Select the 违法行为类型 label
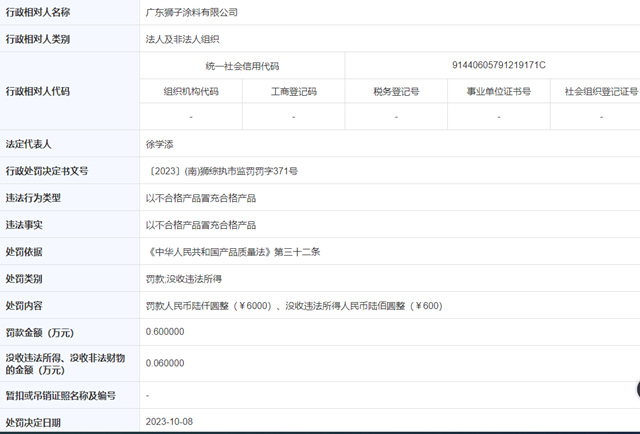The height and width of the screenshot is (434, 640). coord(33,198)
